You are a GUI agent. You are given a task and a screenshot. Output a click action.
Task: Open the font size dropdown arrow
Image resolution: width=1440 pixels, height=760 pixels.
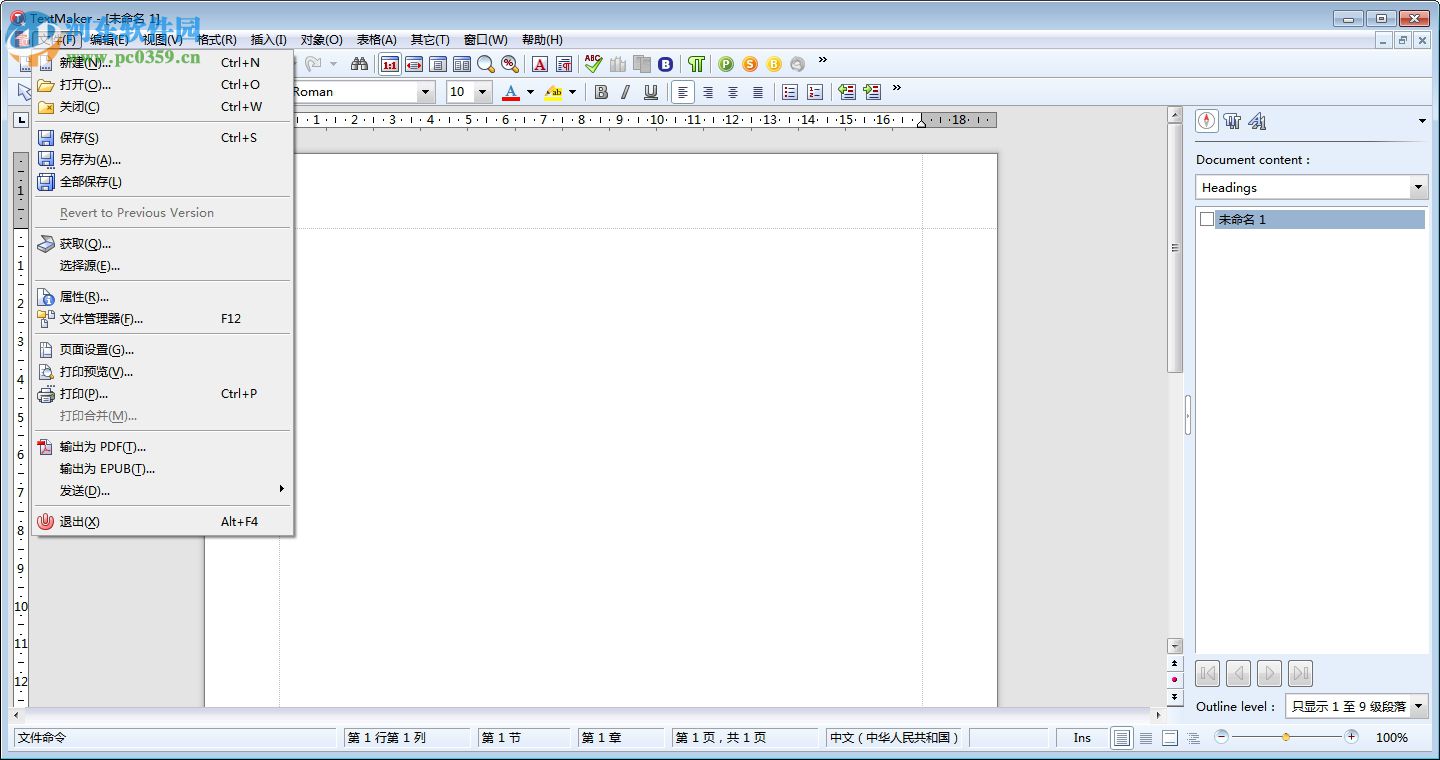click(483, 92)
